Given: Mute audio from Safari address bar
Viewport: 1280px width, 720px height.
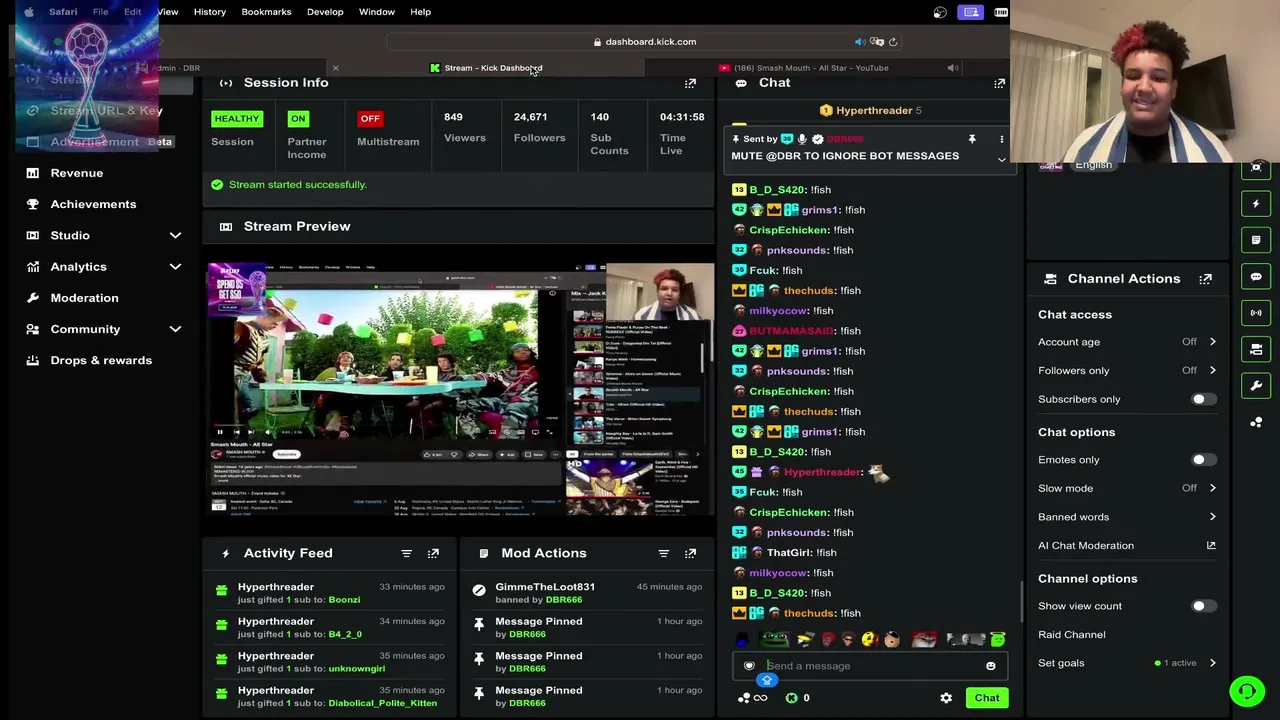Looking at the screenshot, I should tap(859, 42).
